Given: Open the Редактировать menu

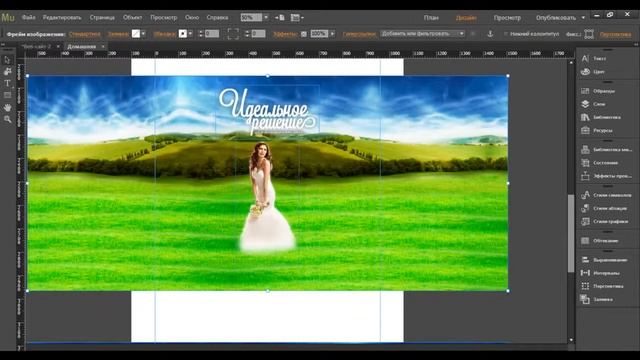Looking at the screenshot, I should click(62, 18).
